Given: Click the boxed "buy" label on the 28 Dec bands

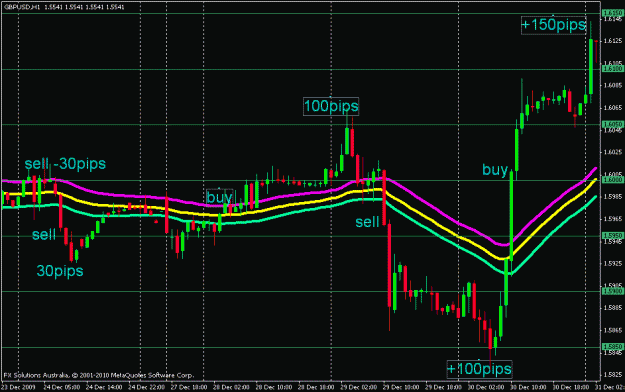Looking at the screenshot, I should coord(219,197).
